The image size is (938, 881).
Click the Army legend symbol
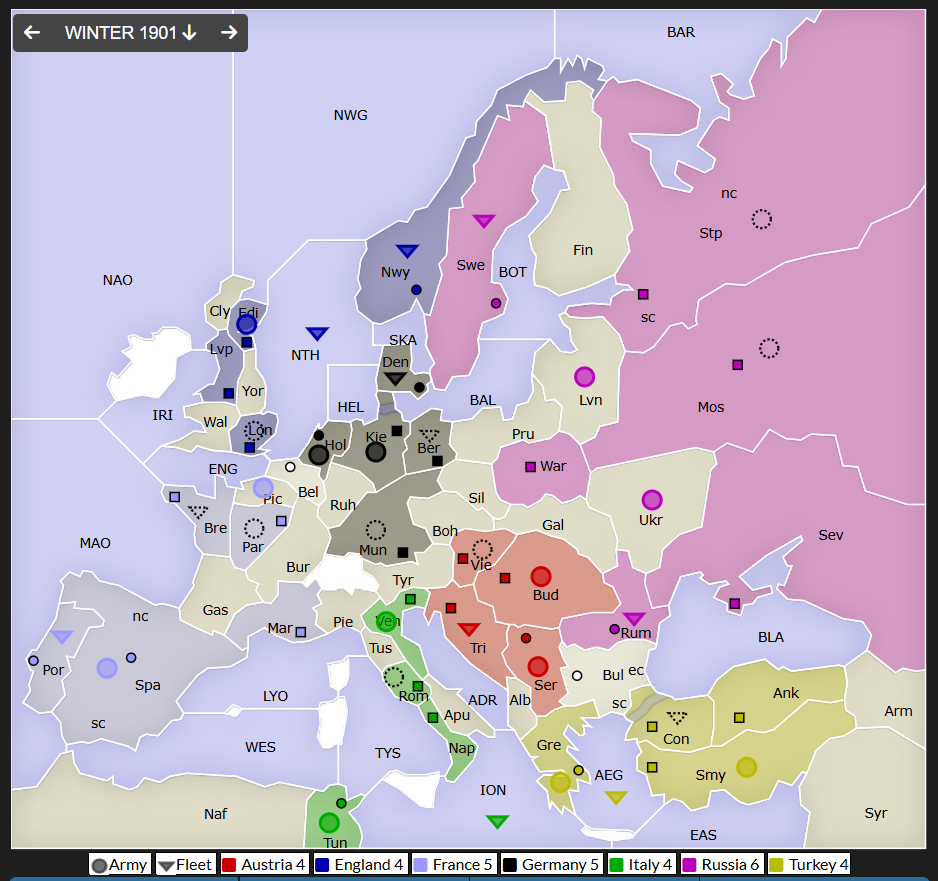[x=100, y=865]
